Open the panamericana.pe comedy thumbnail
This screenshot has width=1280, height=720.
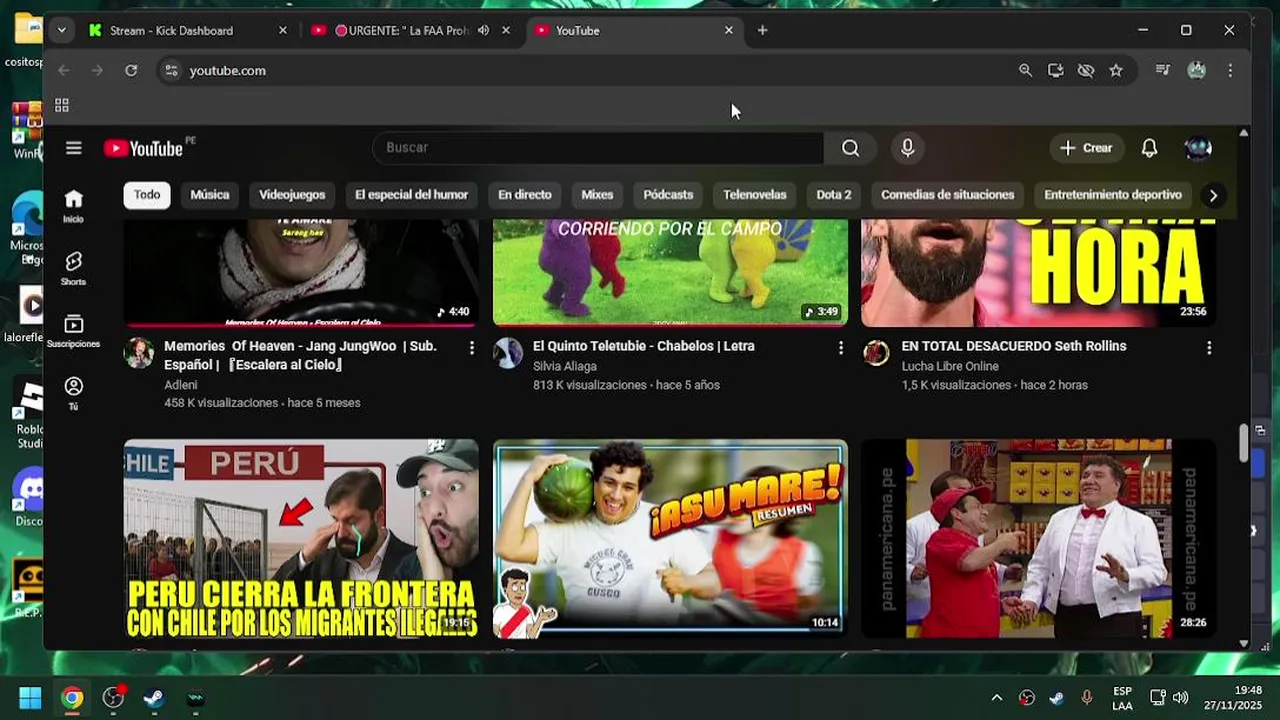click(x=1039, y=539)
